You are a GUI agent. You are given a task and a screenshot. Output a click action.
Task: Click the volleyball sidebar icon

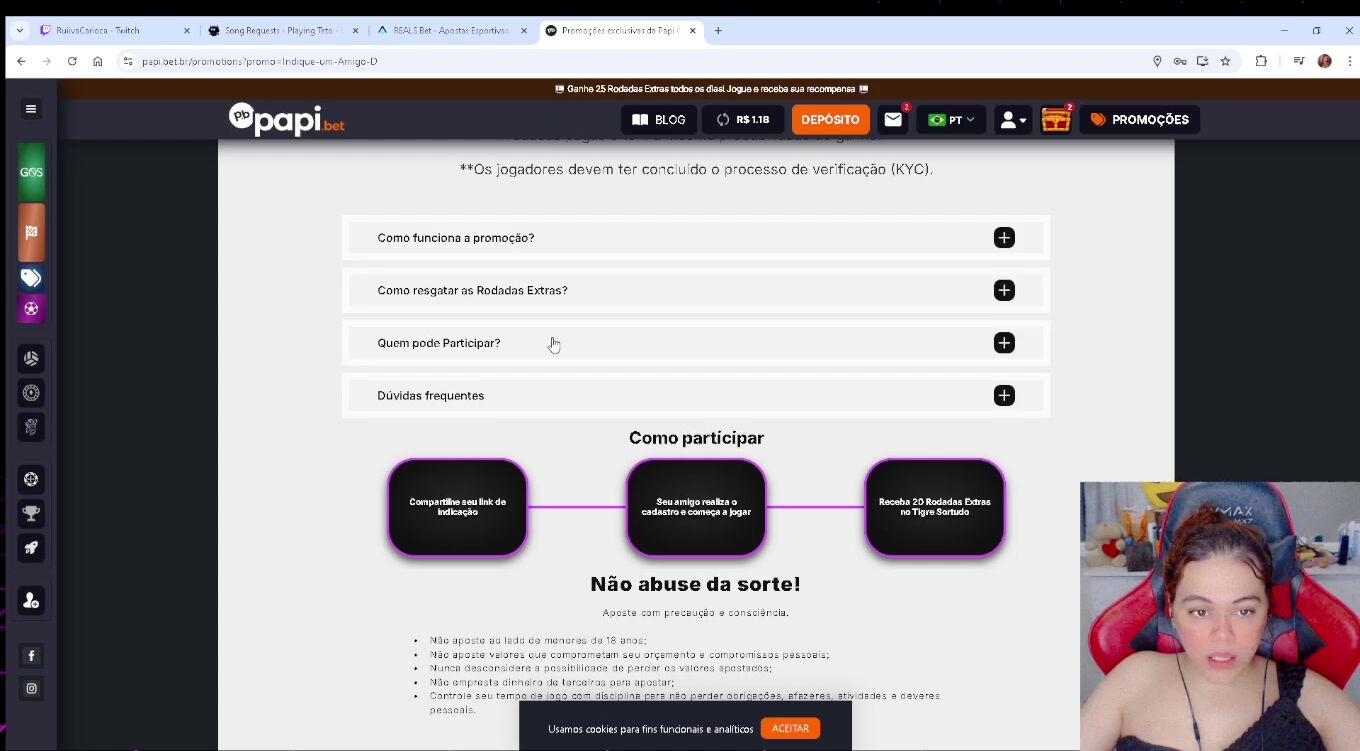coord(31,358)
